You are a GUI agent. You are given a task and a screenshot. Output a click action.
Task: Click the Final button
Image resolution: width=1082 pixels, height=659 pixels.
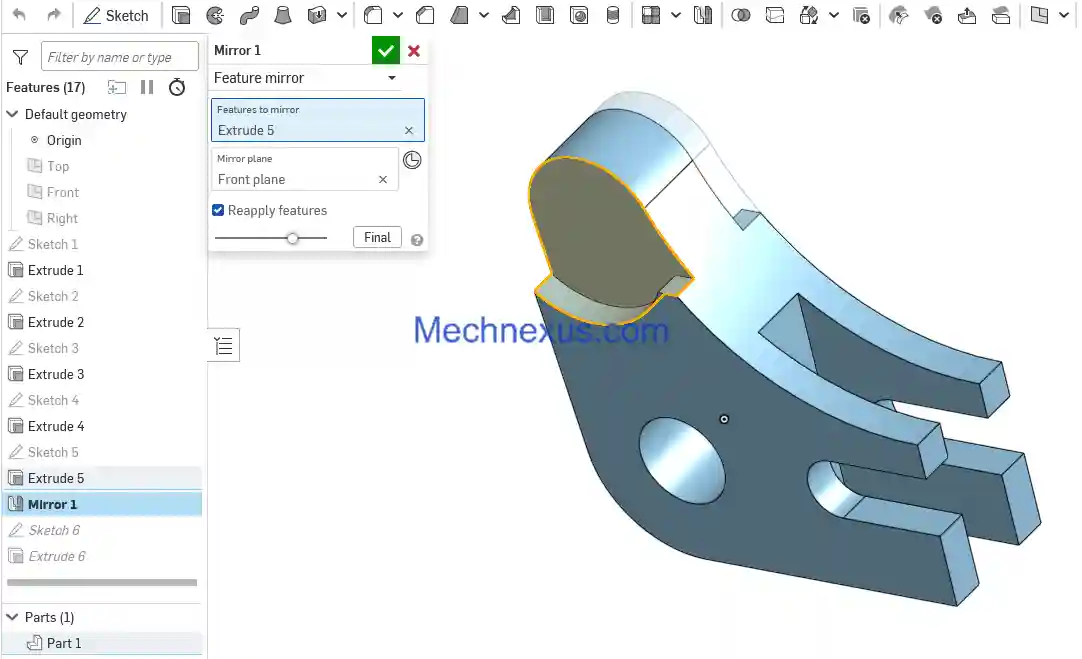(x=377, y=238)
